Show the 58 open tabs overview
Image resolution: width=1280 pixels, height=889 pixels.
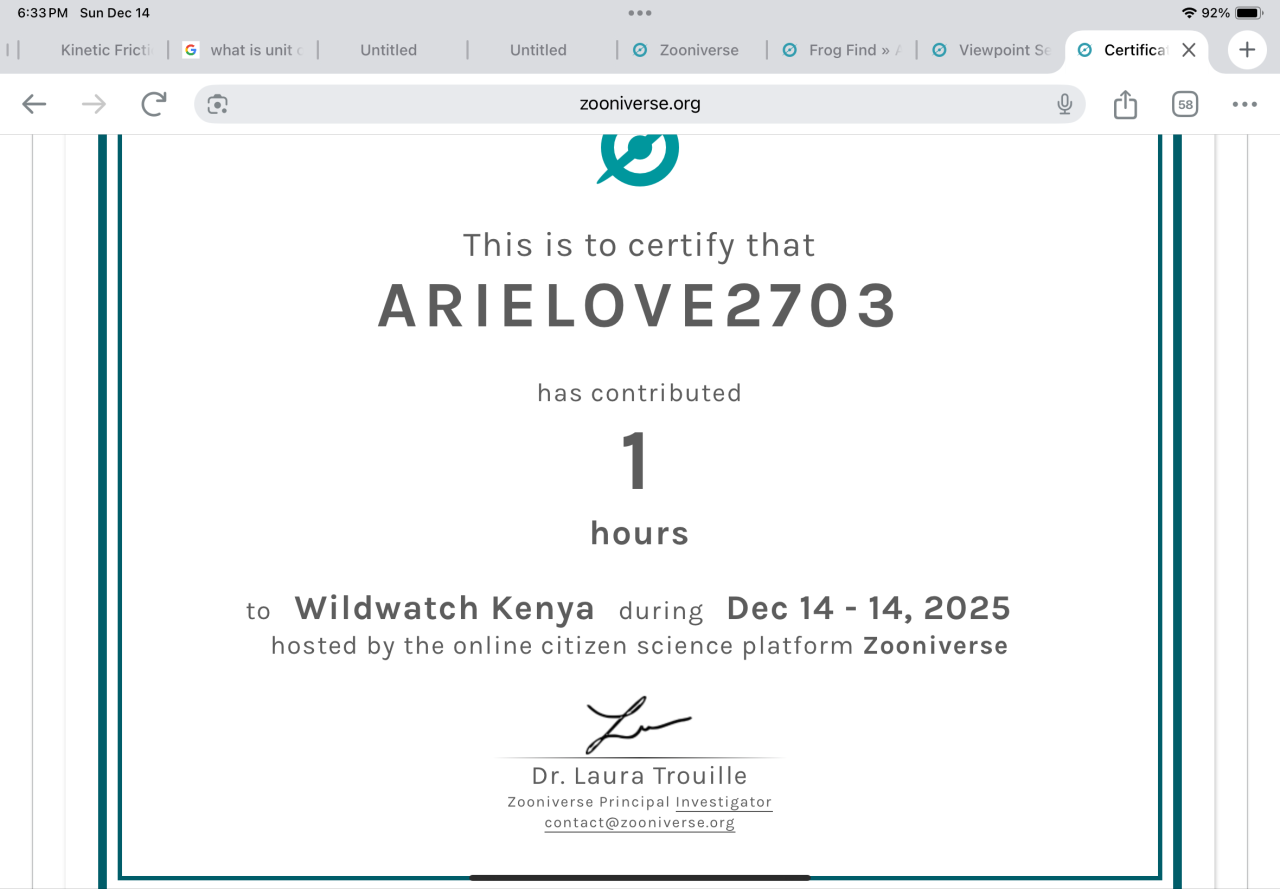pyautogui.click(x=1185, y=104)
